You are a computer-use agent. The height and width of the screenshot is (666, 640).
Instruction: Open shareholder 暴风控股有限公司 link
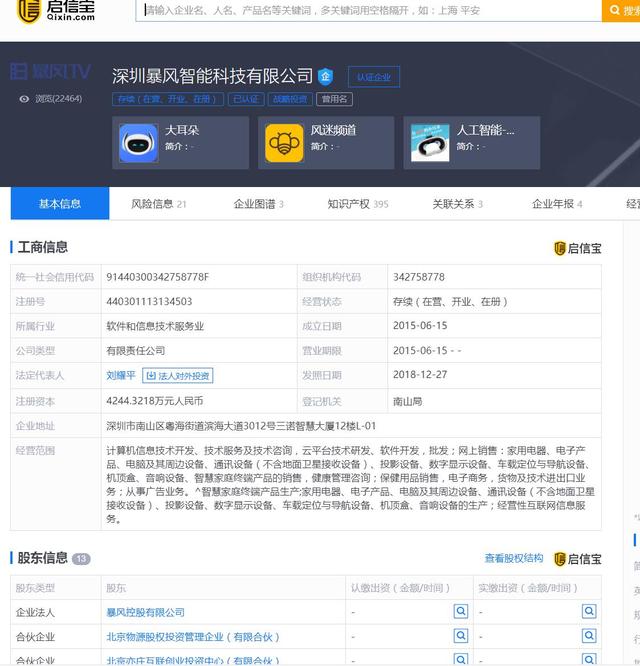pos(145,612)
